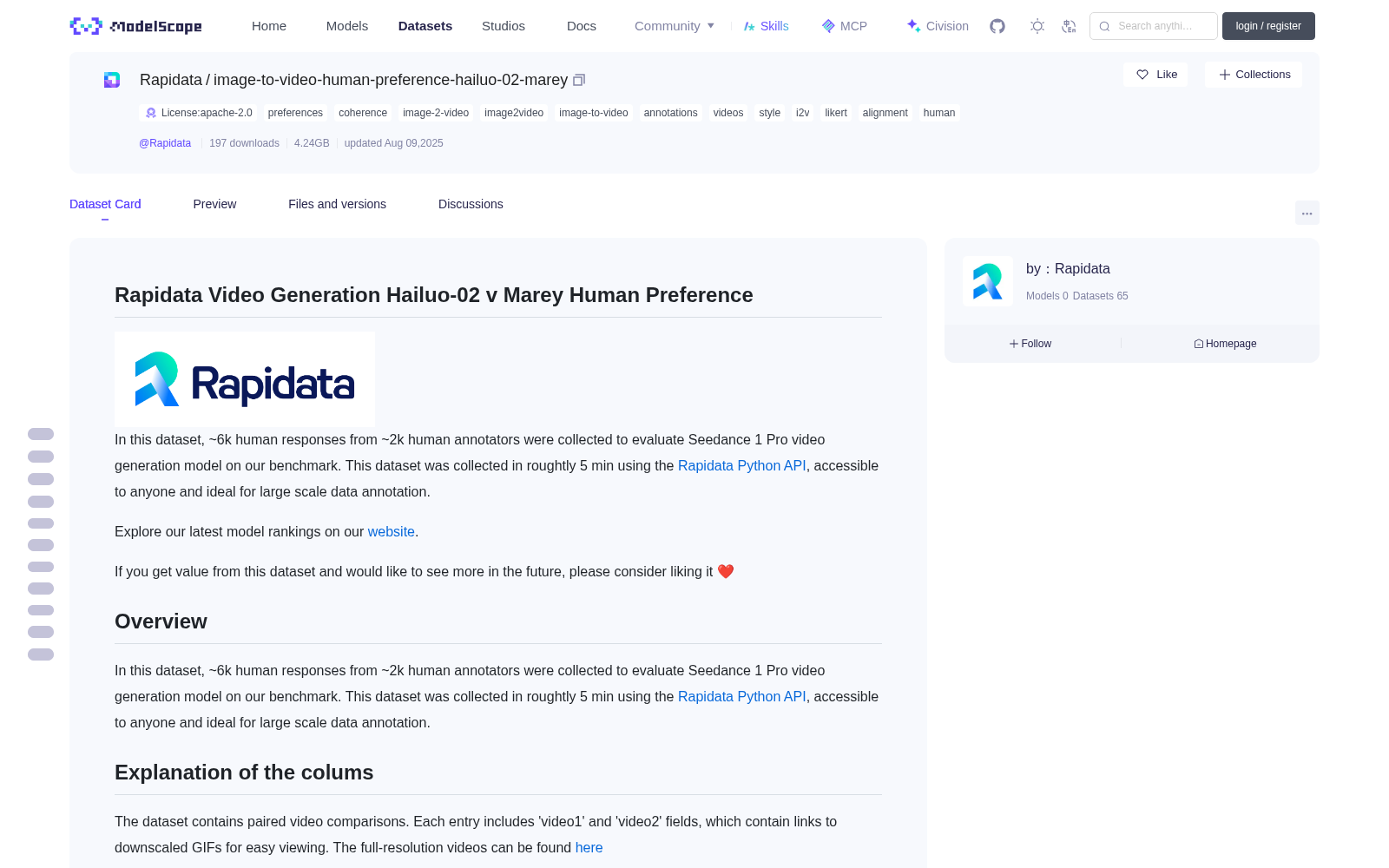Viewport: 1389px width, 868px height.
Task: Switch language with the translate icon
Action: tap(1069, 26)
